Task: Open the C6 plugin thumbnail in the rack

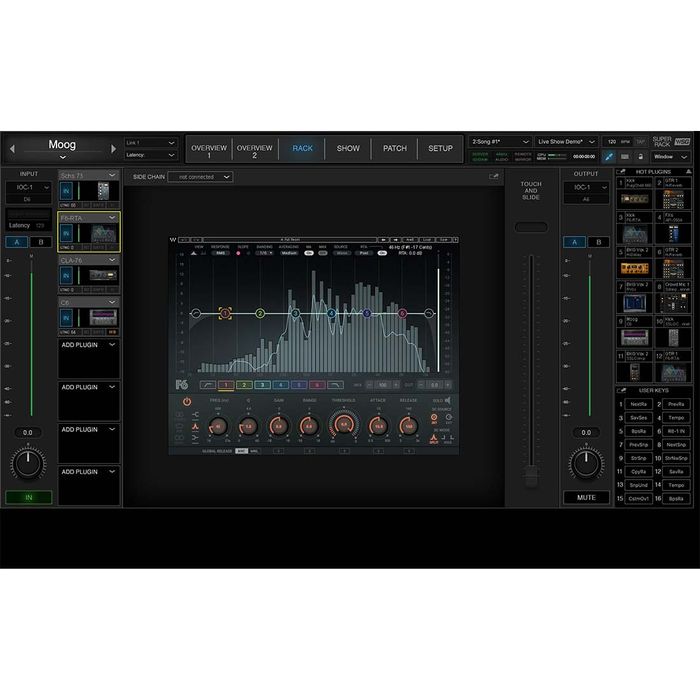Action: 103,317
